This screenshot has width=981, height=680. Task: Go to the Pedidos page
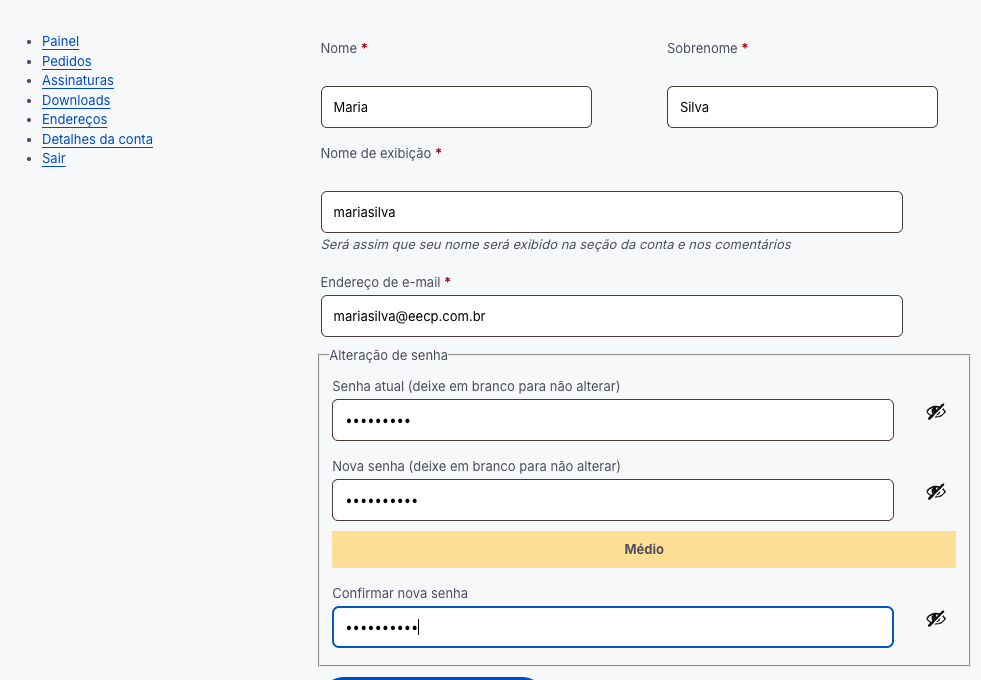click(66, 61)
